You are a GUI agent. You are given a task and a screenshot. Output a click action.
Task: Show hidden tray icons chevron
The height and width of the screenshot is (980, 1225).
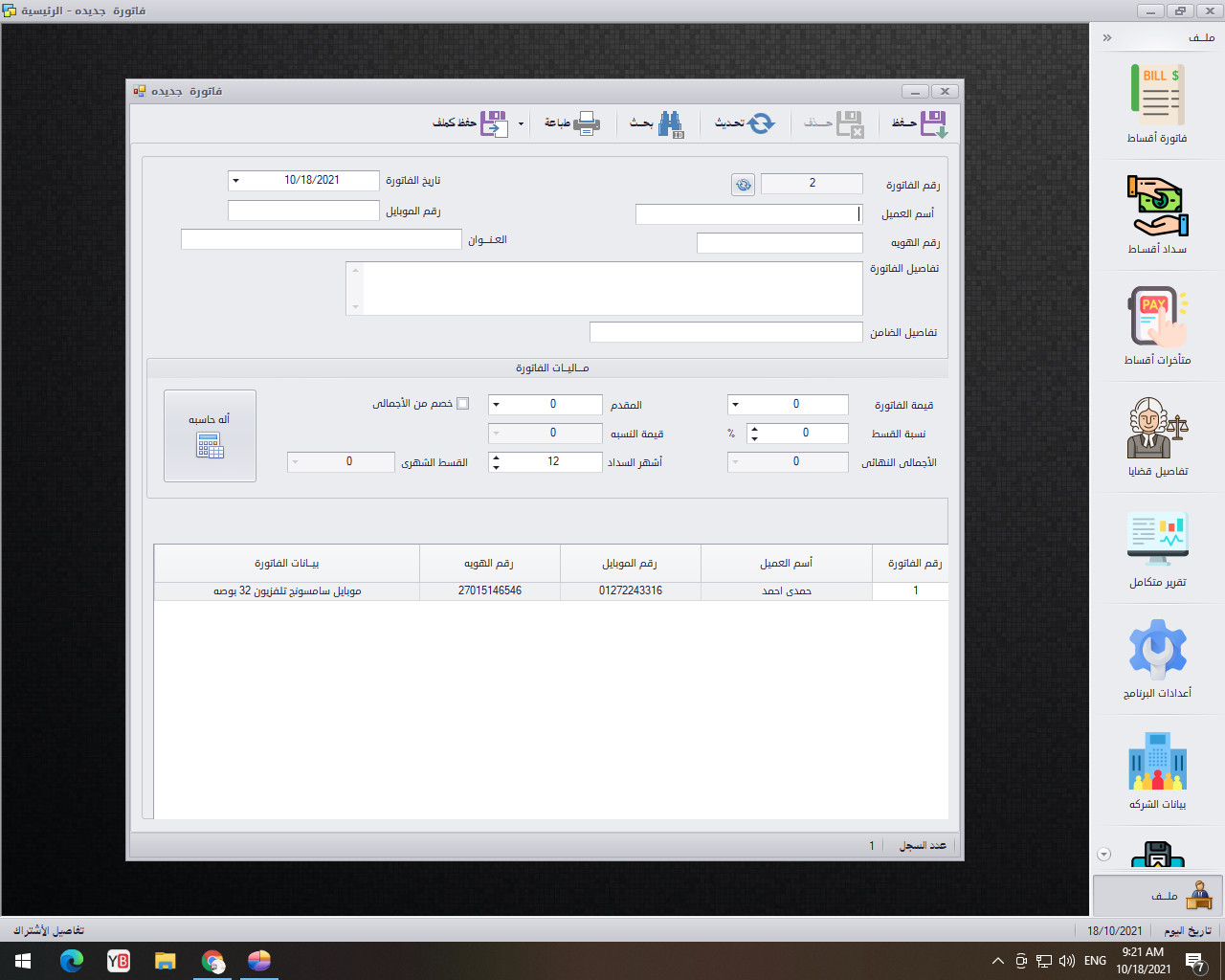(998, 961)
